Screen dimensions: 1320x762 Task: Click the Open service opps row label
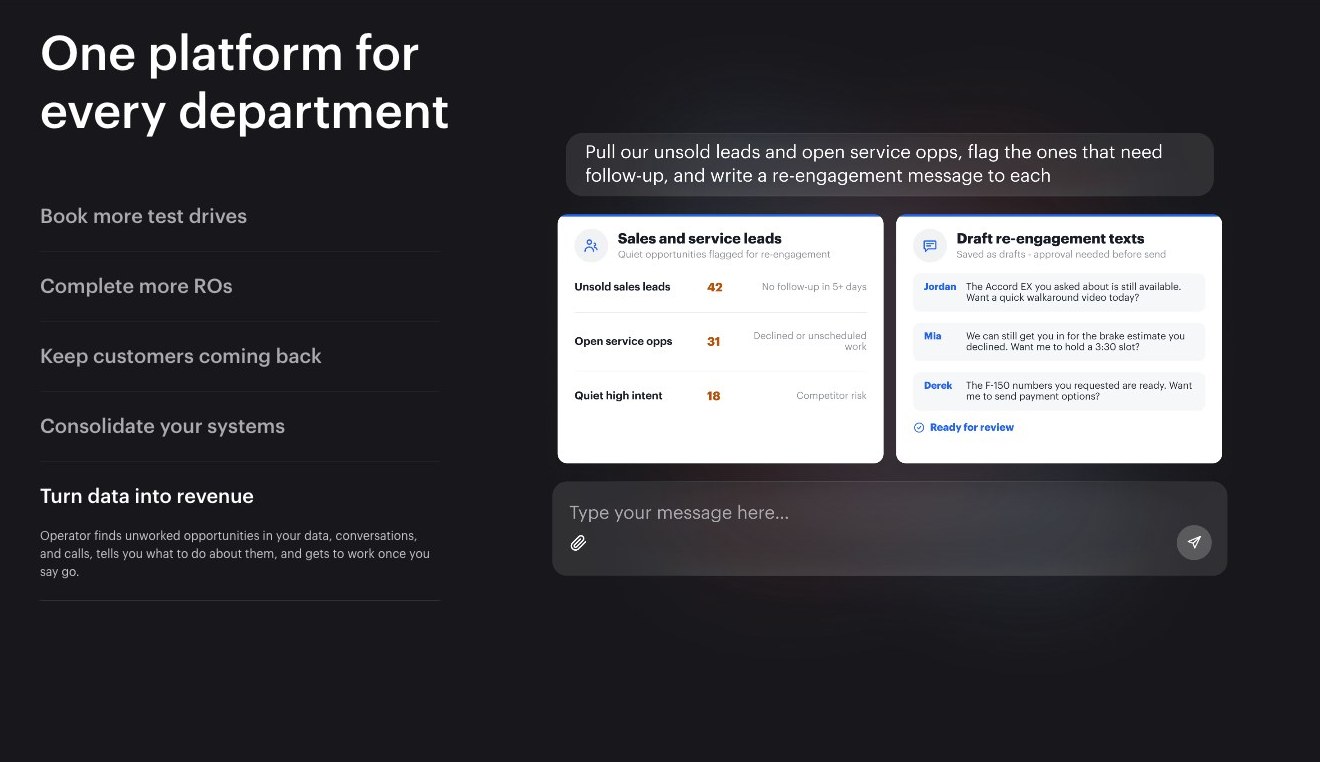click(x=623, y=342)
